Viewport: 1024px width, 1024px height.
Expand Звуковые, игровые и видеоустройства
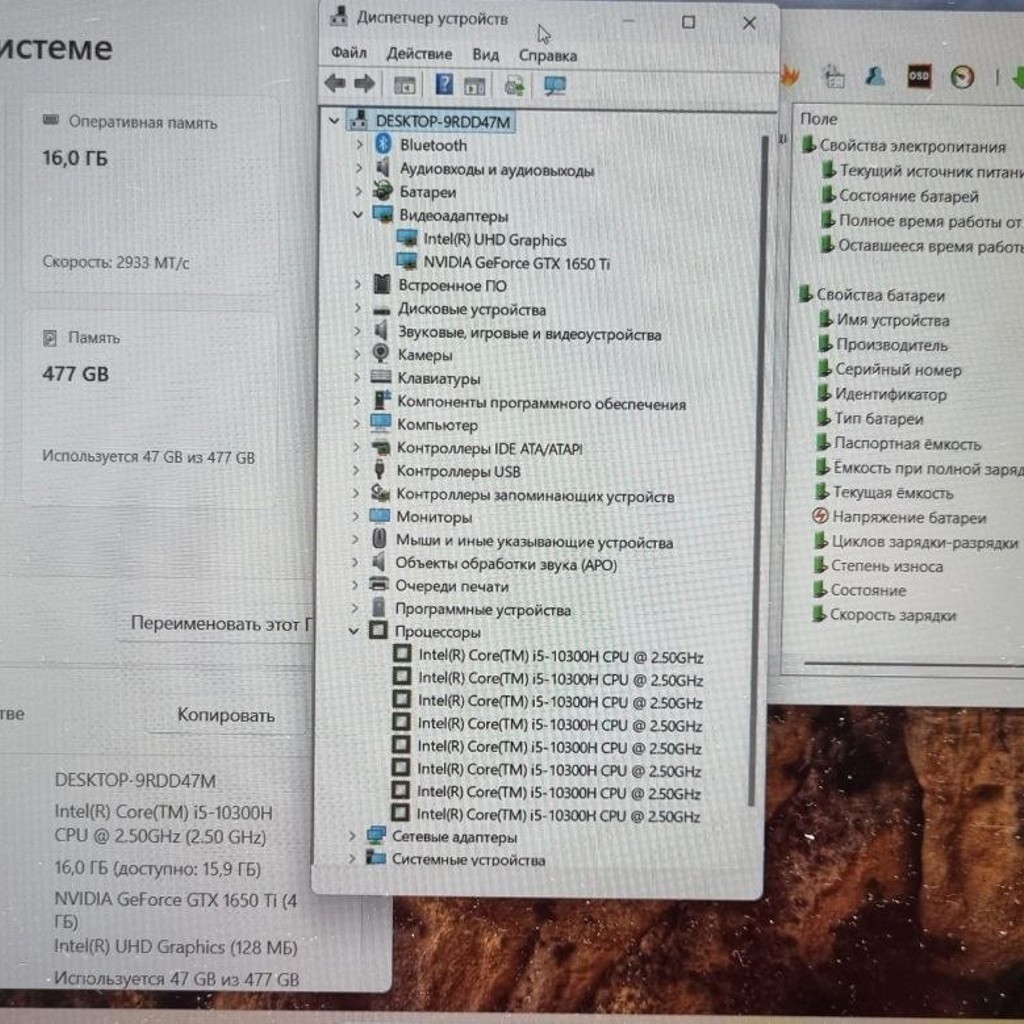357,332
